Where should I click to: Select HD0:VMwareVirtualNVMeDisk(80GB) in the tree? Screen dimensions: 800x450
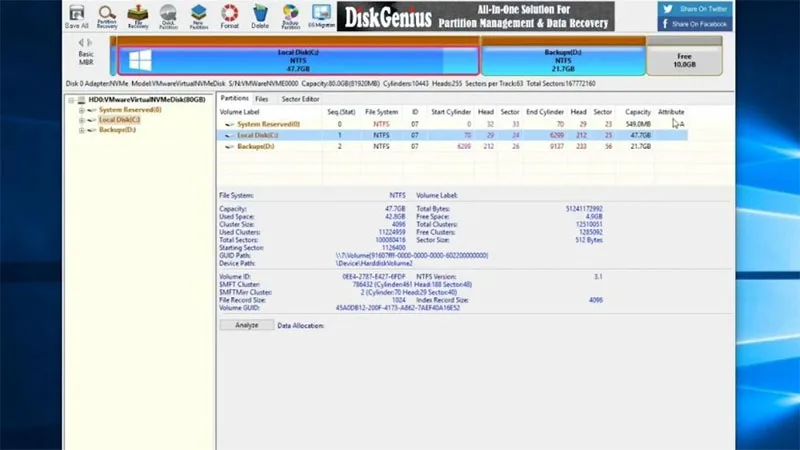pyautogui.click(x=147, y=100)
